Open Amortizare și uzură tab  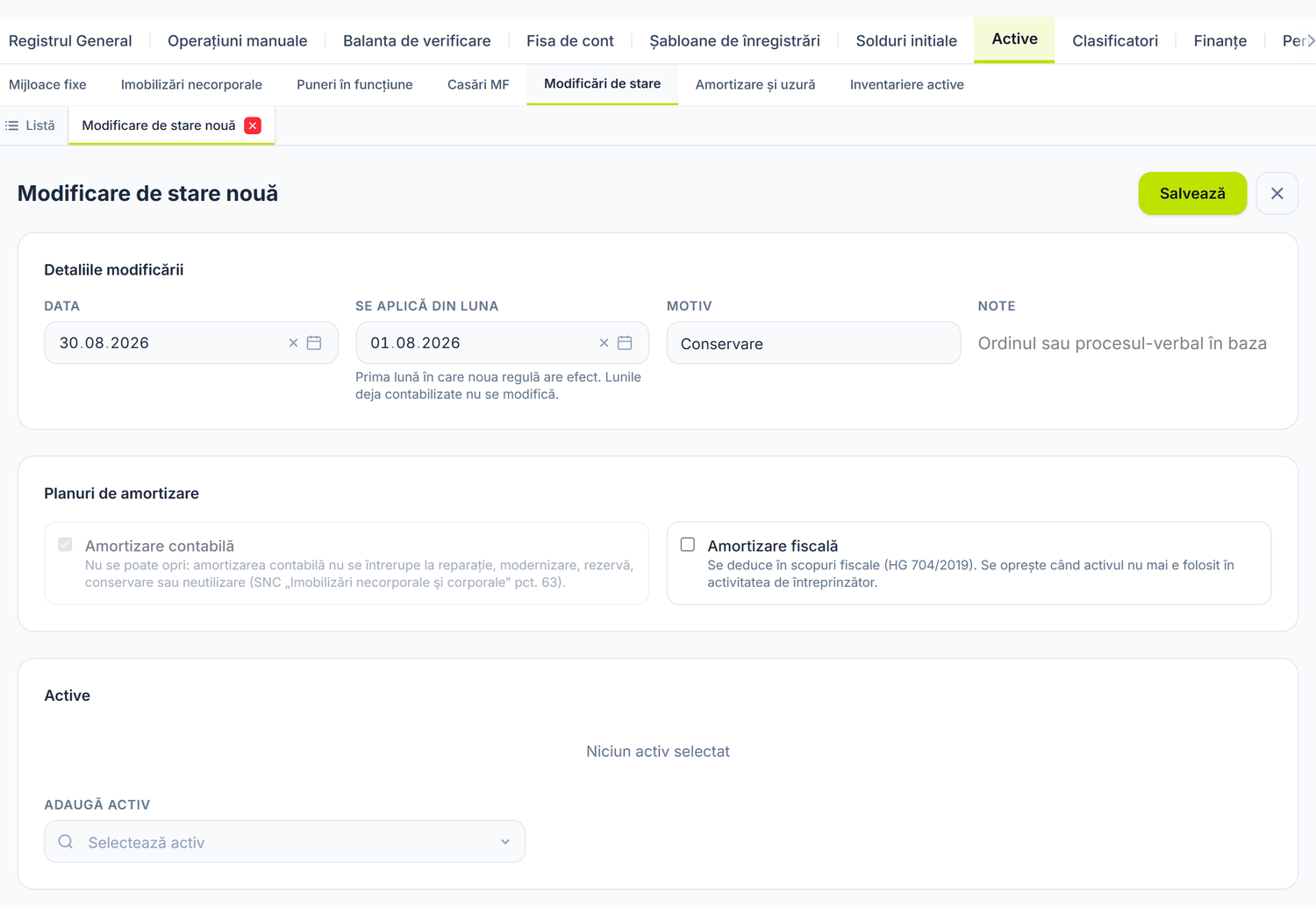pos(755,84)
